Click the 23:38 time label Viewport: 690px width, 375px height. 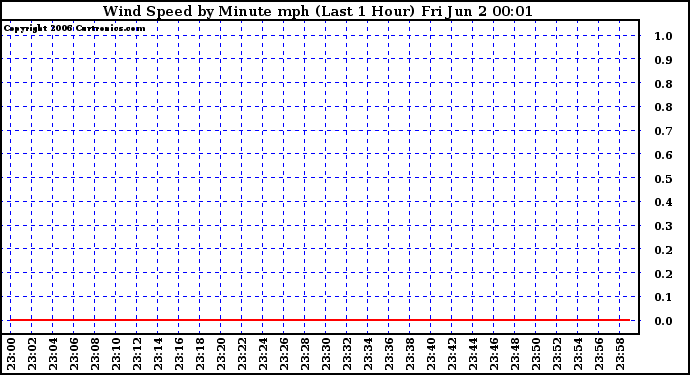(x=410, y=354)
